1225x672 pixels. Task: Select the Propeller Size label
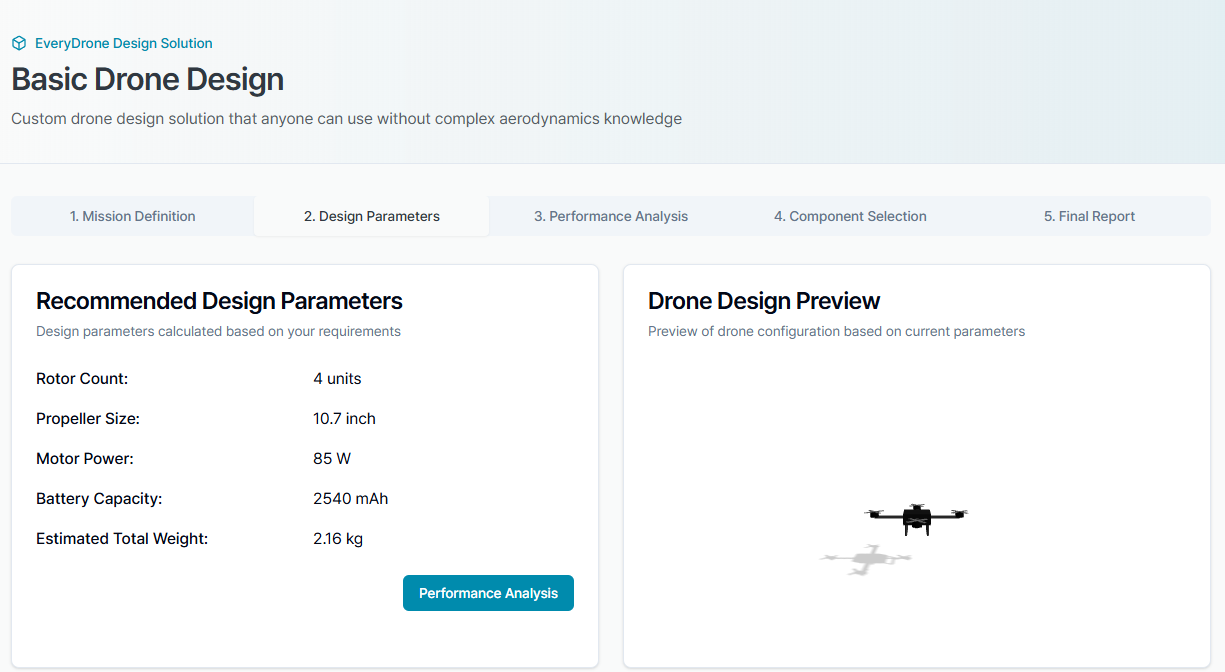(88, 419)
